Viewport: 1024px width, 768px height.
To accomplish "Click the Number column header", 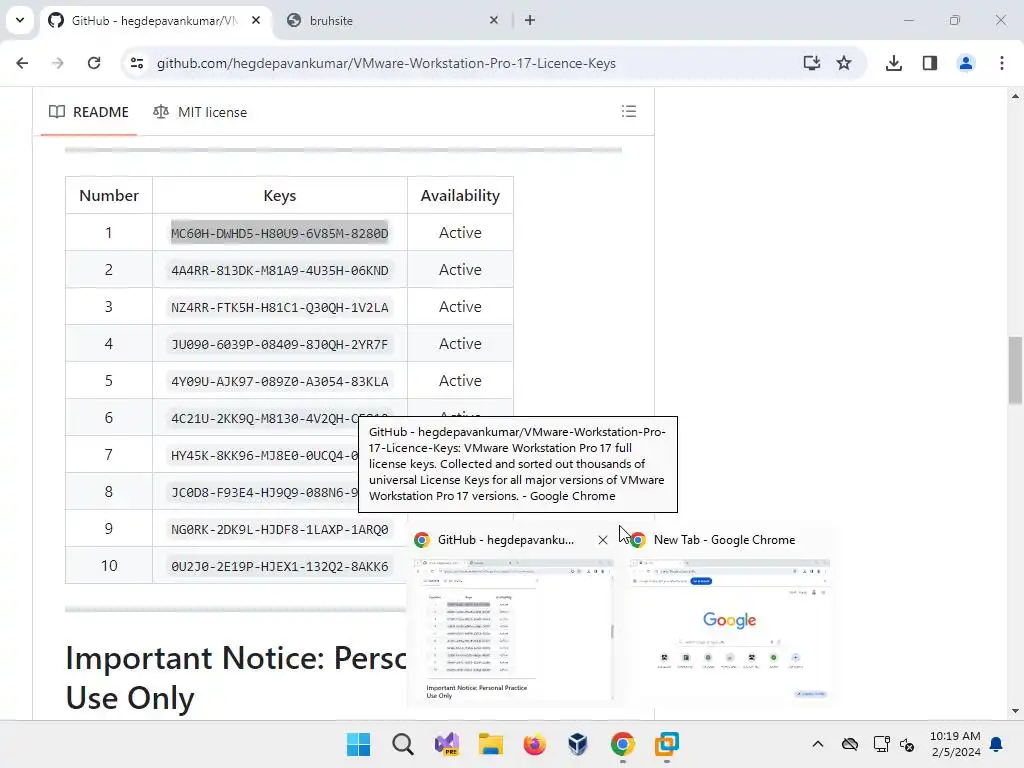I will 109,195.
